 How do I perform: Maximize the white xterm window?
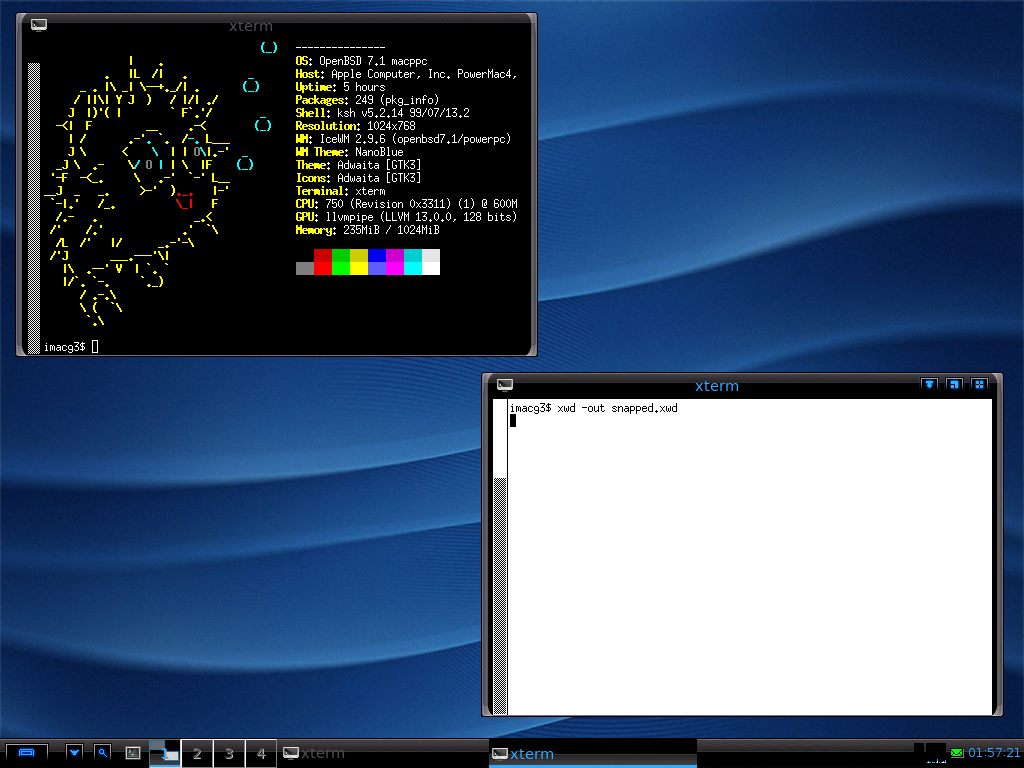(x=955, y=385)
